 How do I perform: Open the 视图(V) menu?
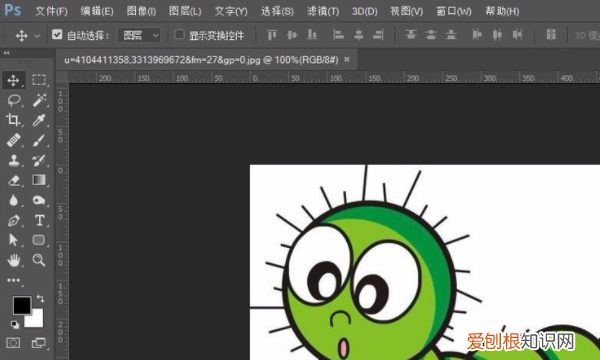pos(406,11)
